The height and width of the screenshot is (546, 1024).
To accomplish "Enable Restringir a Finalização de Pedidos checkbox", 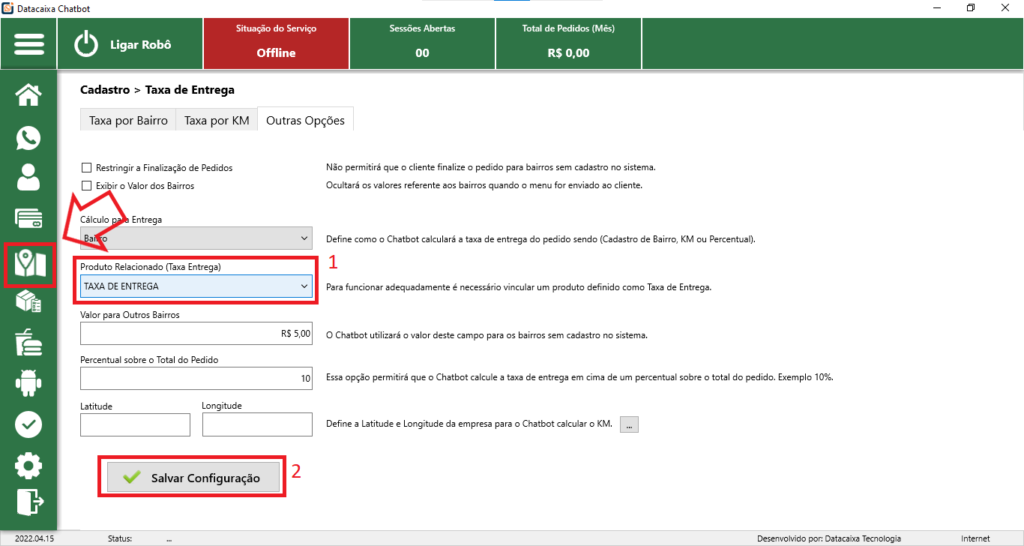I will (87, 168).
